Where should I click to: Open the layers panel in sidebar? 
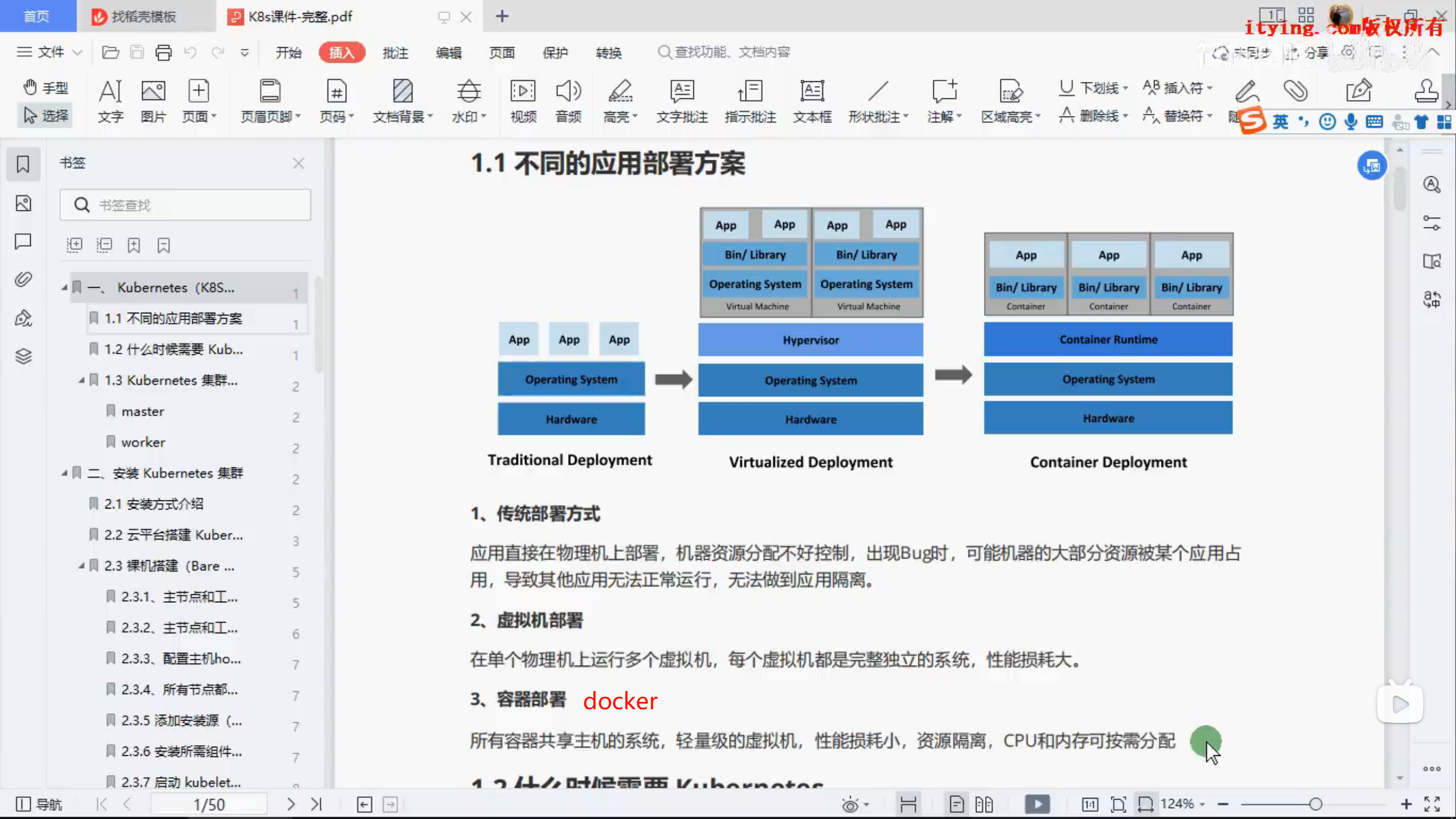pos(23,356)
